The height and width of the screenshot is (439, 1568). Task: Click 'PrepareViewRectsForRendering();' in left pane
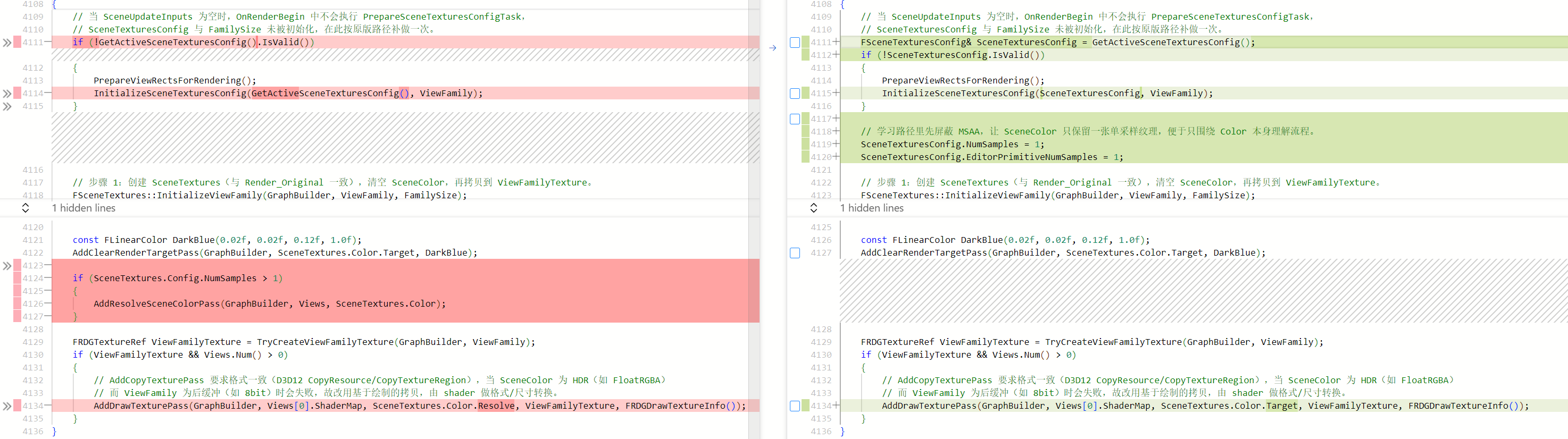[x=174, y=80]
